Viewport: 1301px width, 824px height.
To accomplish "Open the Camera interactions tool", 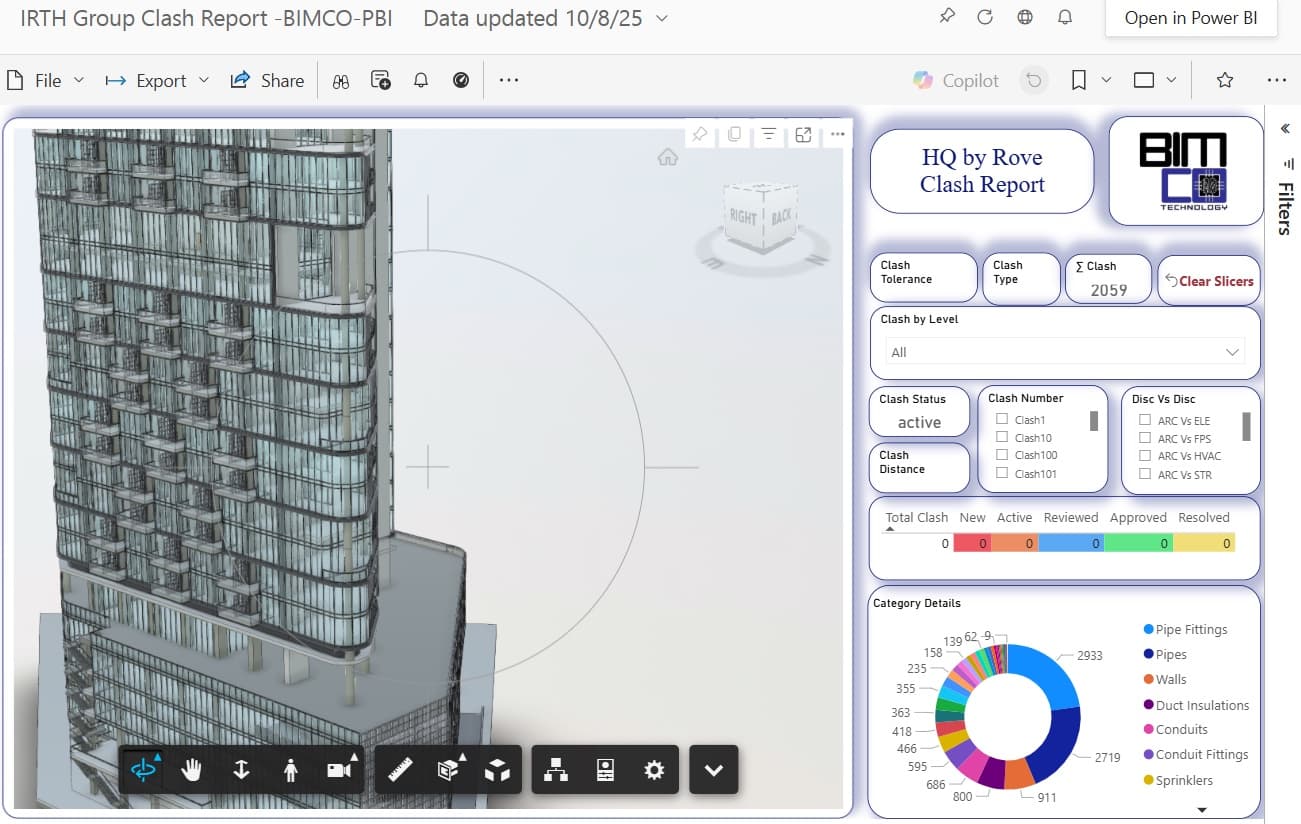I will point(340,769).
